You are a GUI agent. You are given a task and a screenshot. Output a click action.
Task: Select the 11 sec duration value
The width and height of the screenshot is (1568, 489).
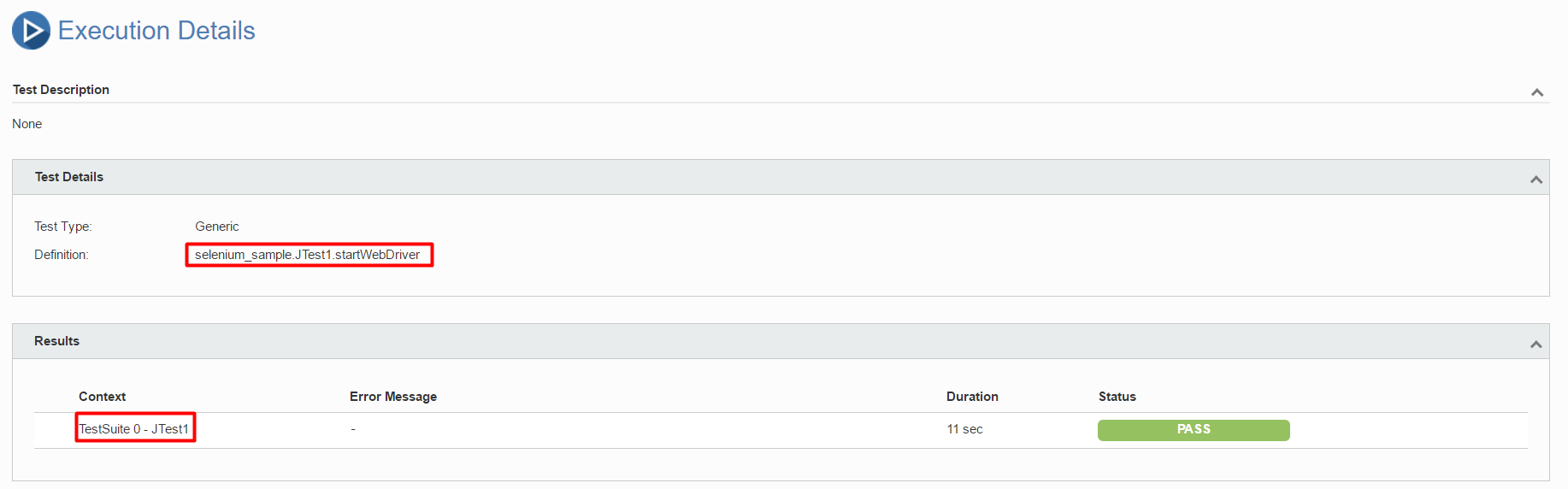964,429
